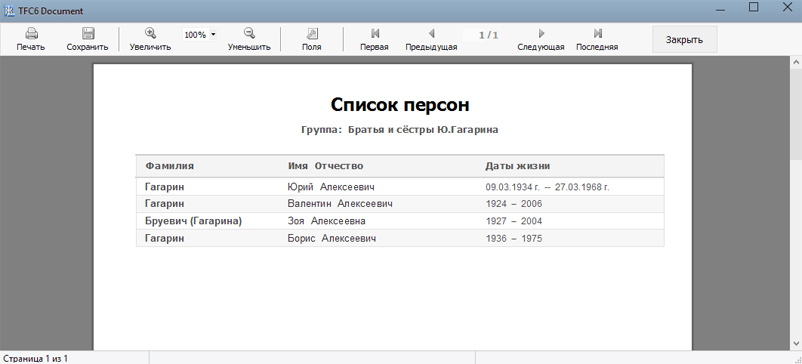This screenshot has height=364, width=802.
Task: Select name Валентин Алексеевич
Action: (340, 204)
